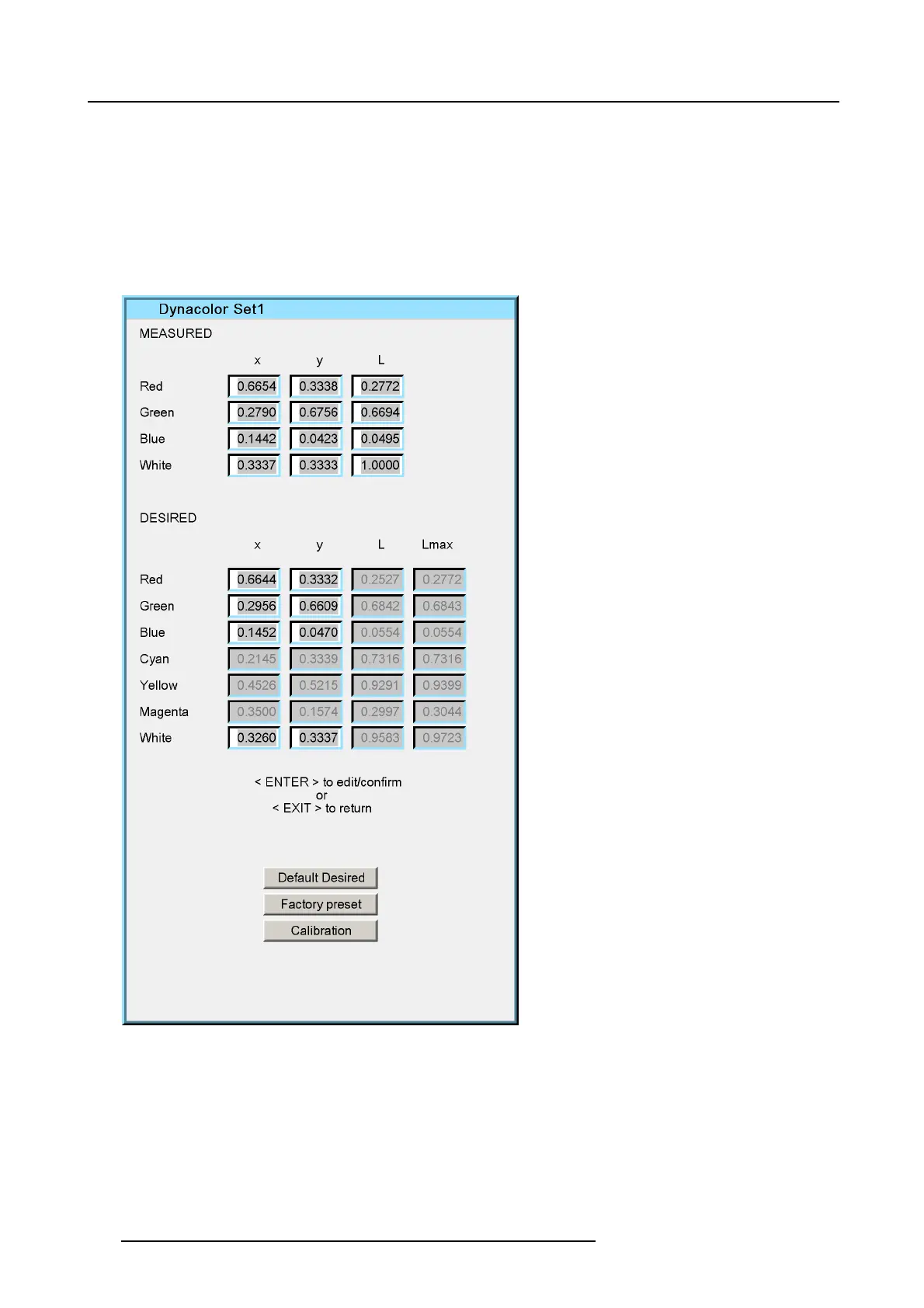Click the Desired Green L value 0.6842

pyautogui.click(x=378, y=606)
